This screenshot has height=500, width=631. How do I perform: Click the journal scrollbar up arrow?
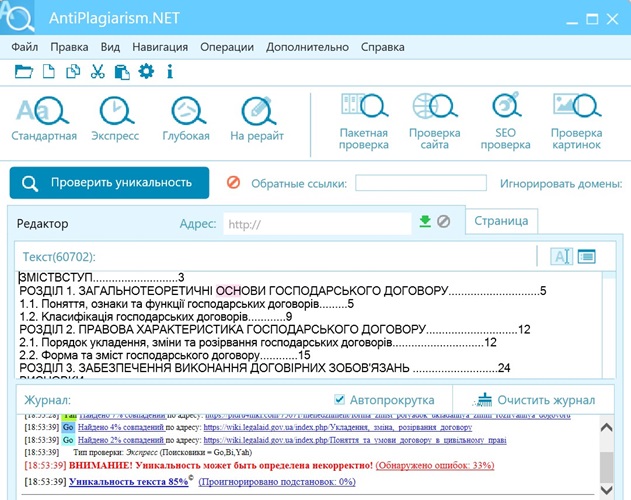606,428
